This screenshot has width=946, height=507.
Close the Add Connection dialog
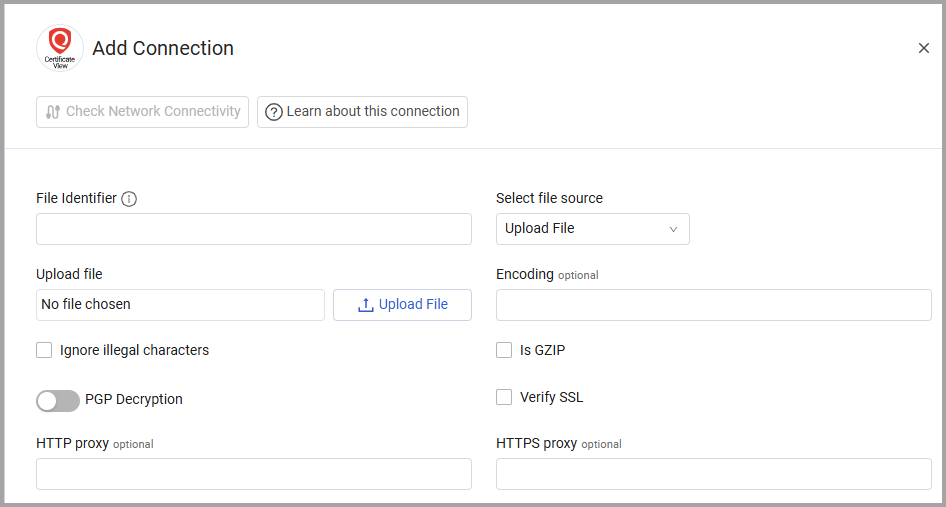pos(923,48)
